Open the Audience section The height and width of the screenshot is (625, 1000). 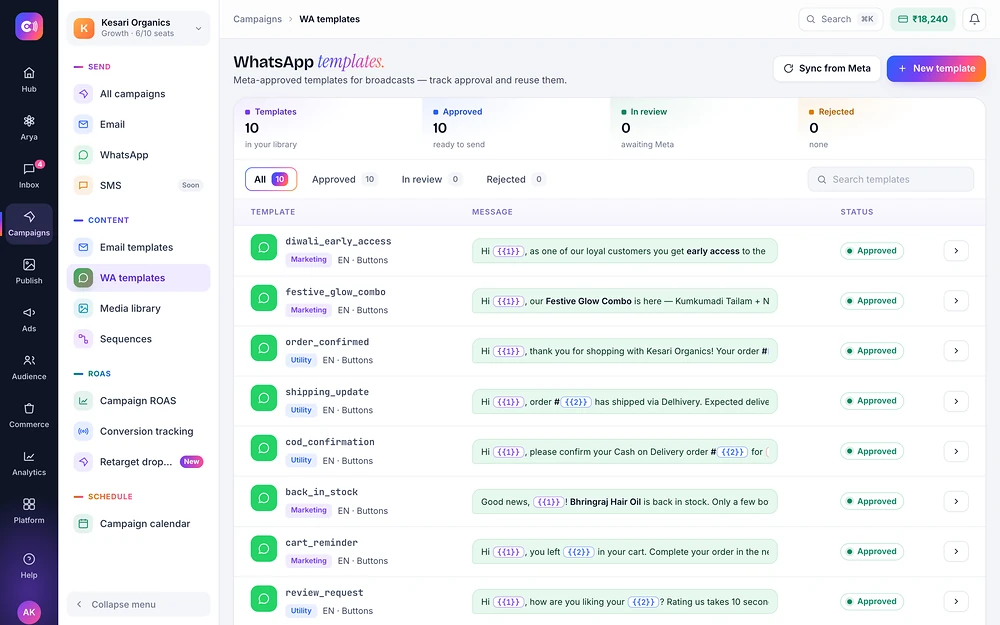(x=29, y=367)
